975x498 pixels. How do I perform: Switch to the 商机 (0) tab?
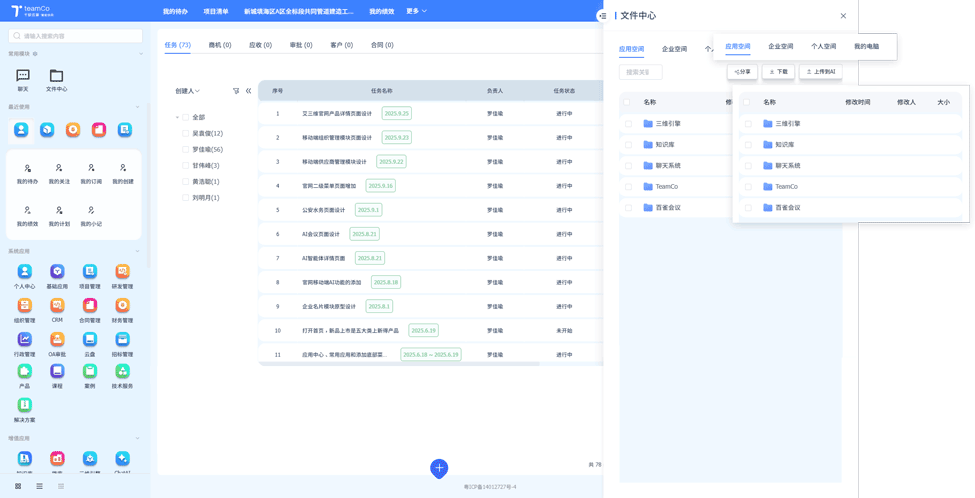(x=220, y=45)
